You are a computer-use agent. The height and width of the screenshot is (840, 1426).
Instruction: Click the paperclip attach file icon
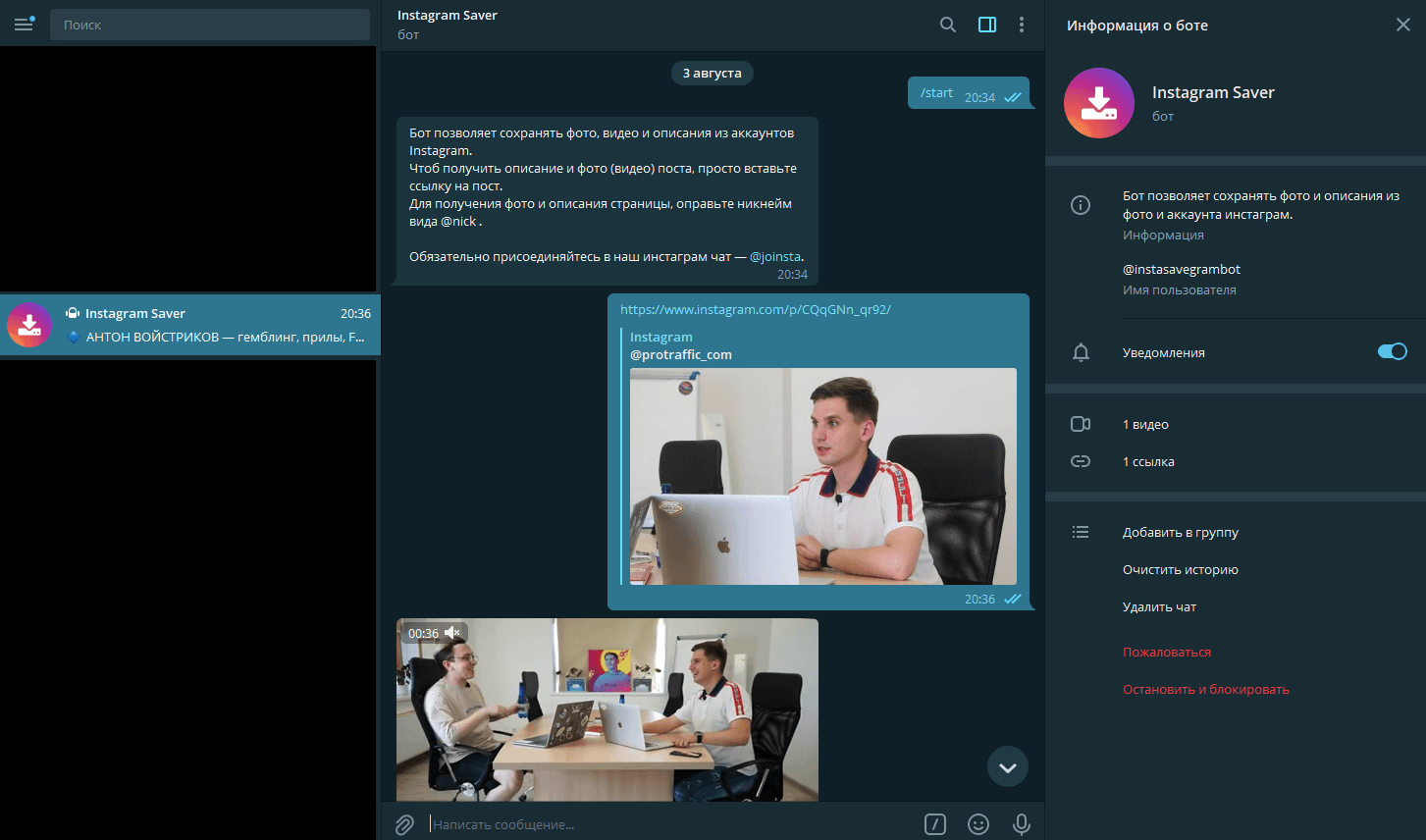[404, 825]
